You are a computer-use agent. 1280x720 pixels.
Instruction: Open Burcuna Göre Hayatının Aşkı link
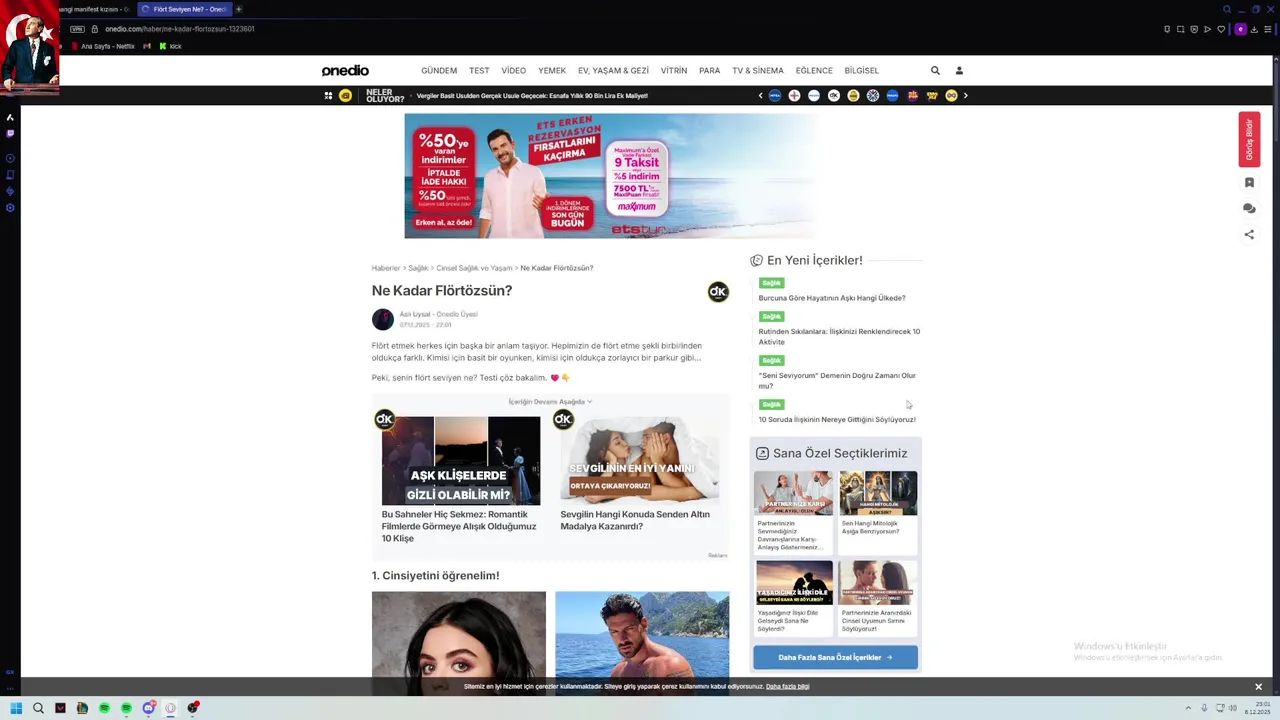pos(832,298)
